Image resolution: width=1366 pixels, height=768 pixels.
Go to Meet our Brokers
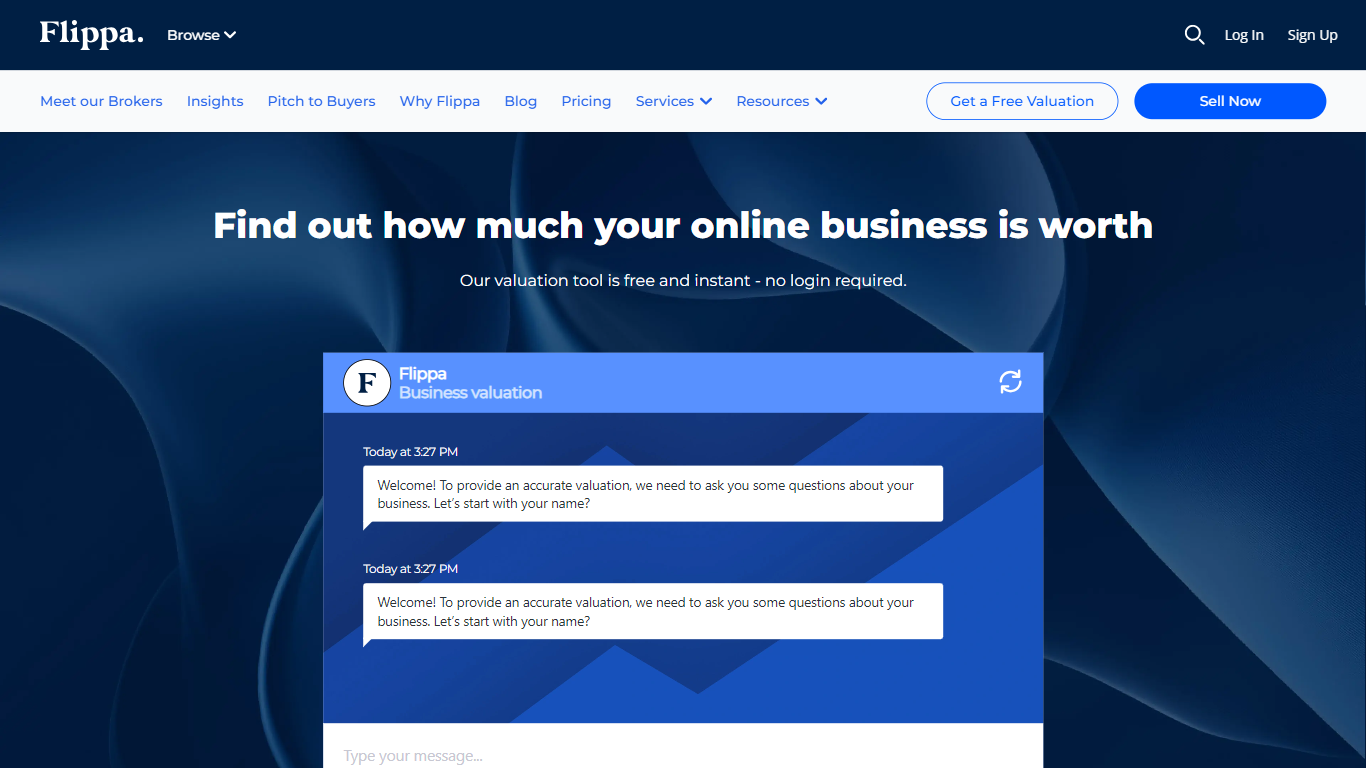[101, 101]
